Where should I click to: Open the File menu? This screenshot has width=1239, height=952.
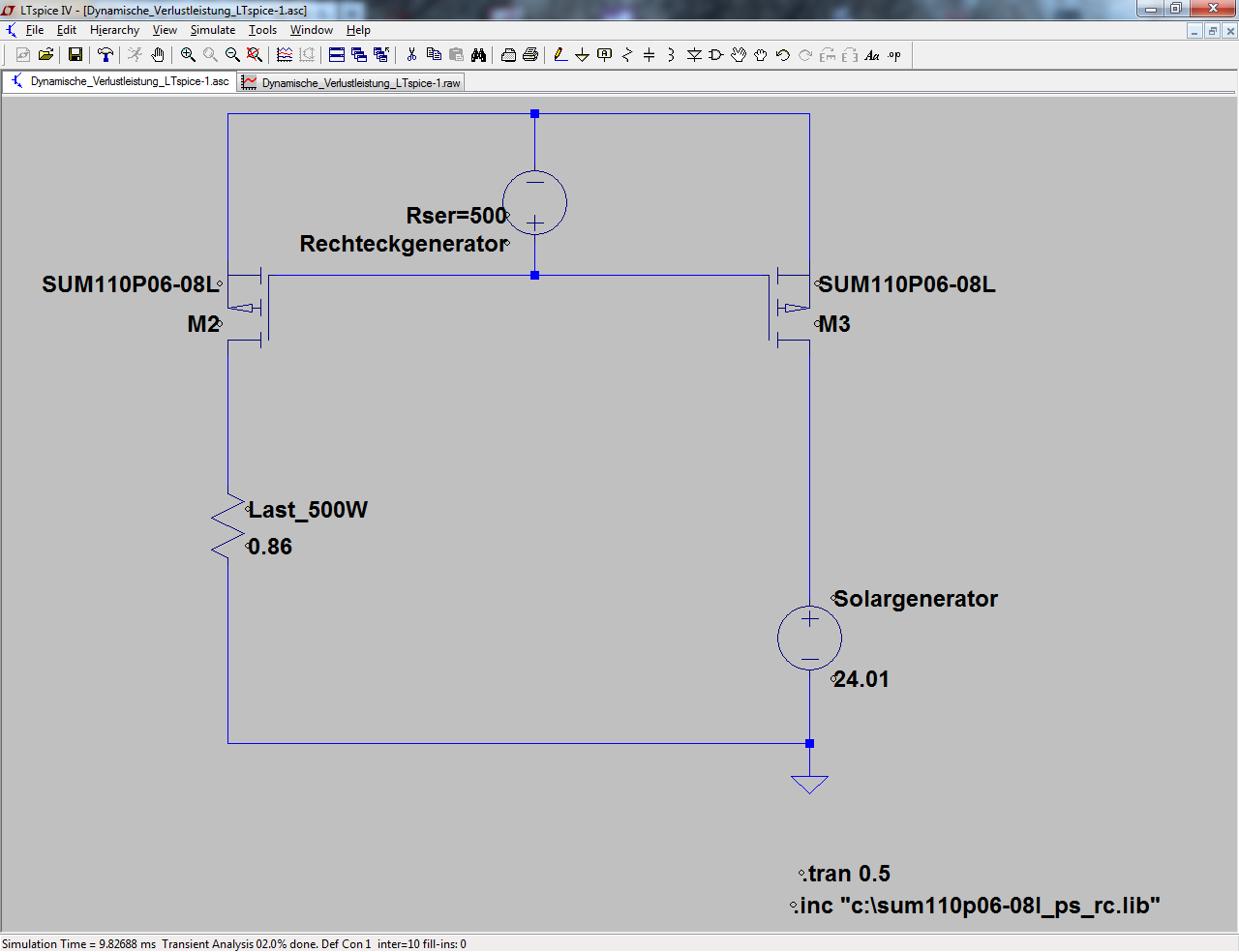(x=35, y=30)
